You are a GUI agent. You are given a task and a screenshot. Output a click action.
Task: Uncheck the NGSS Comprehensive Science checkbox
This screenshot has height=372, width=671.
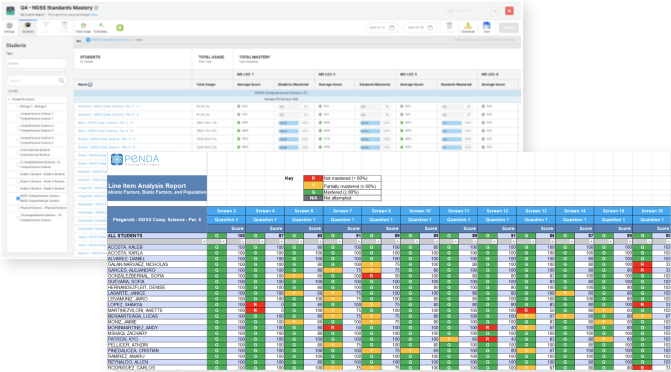(18, 198)
